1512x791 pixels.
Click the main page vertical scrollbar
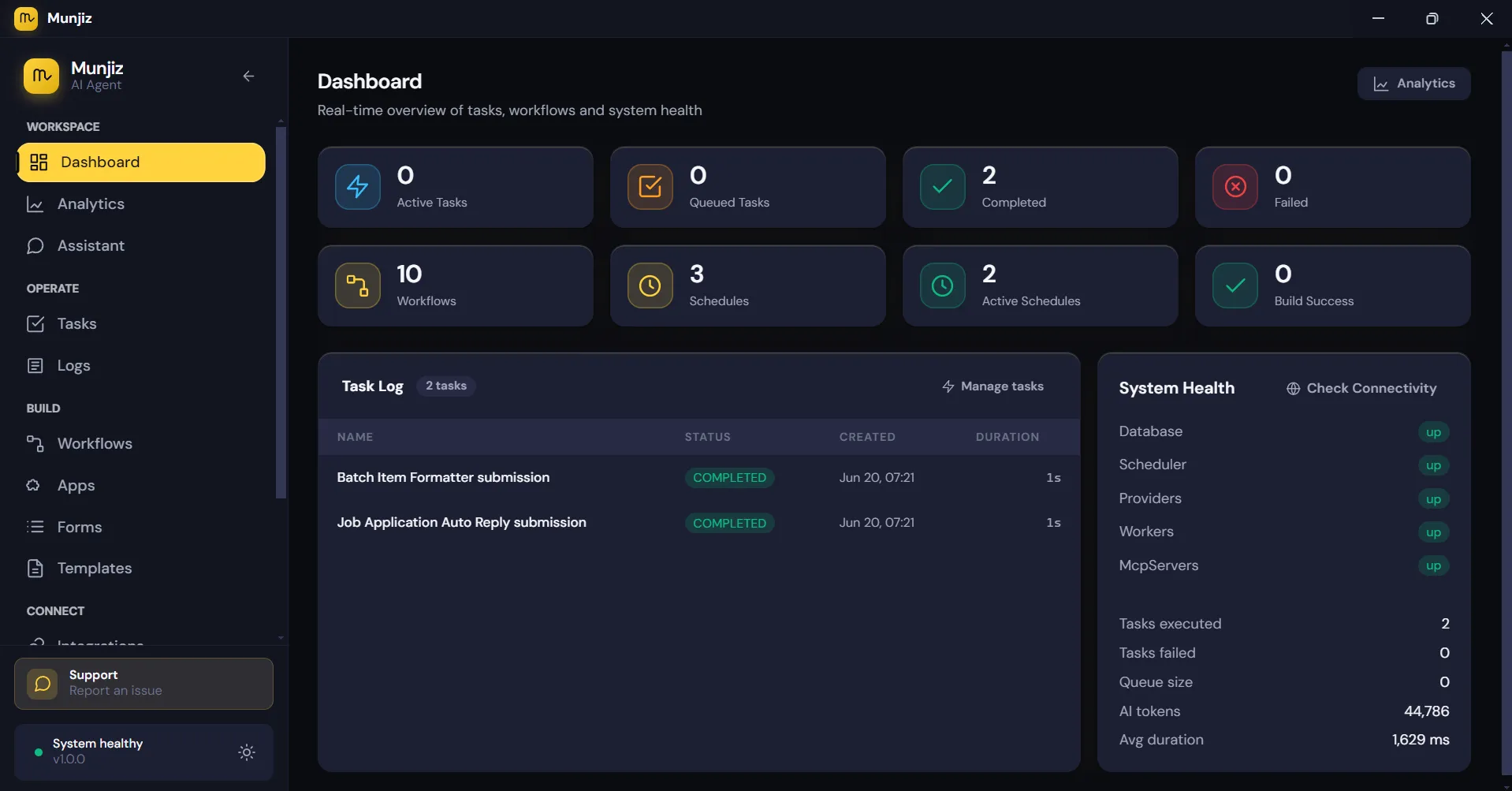(x=1506, y=413)
